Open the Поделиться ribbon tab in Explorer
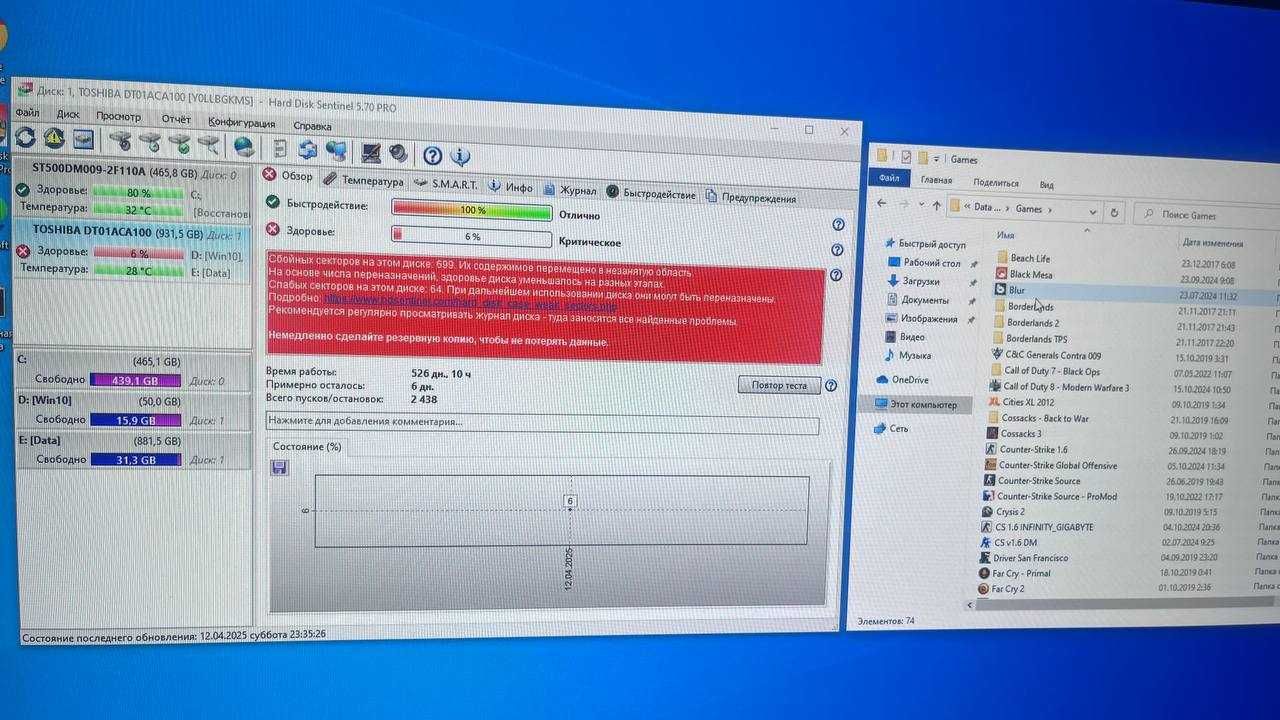This screenshot has width=1280, height=720. 996,183
